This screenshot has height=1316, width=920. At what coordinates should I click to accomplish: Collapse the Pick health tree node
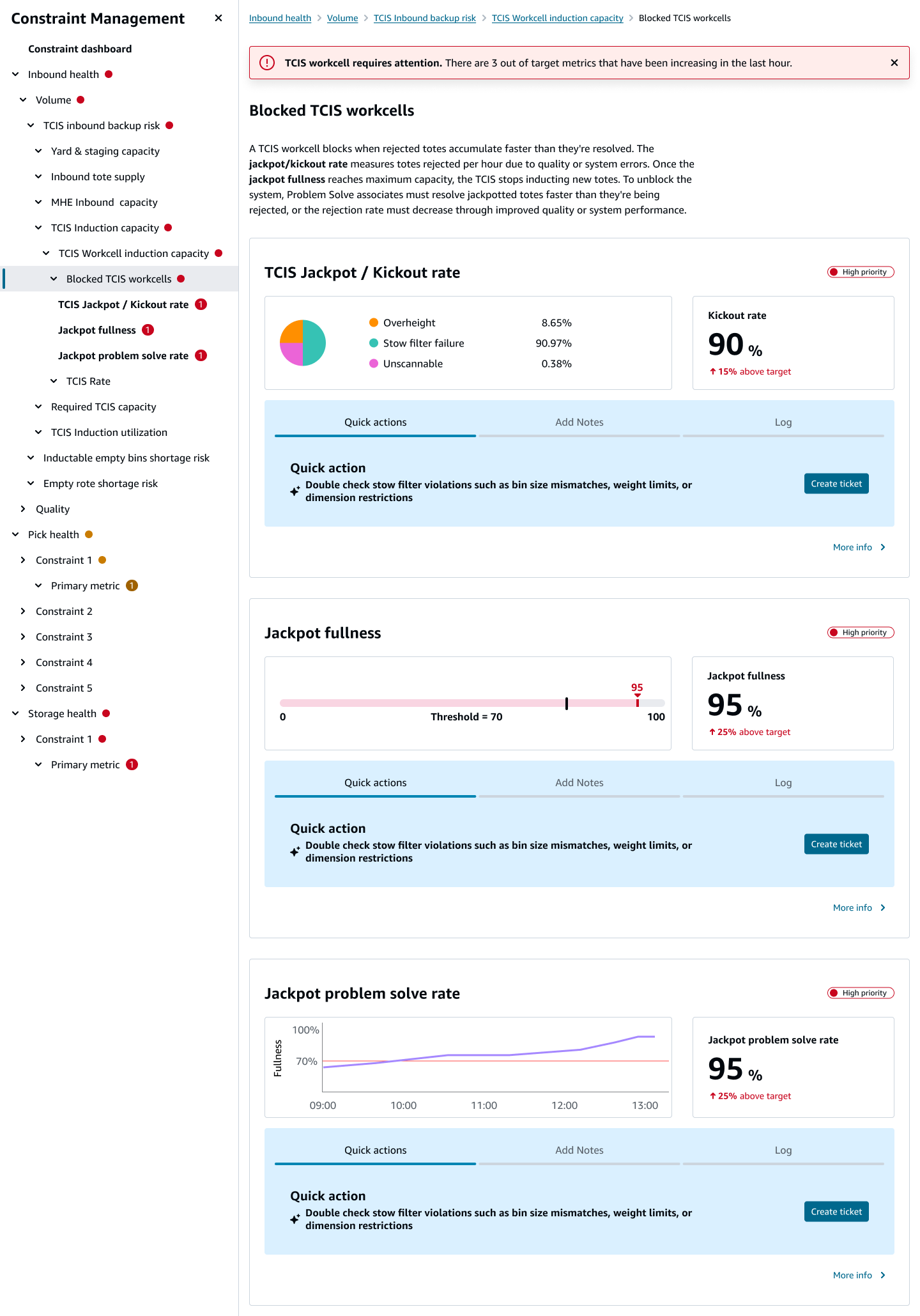[x=15, y=534]
